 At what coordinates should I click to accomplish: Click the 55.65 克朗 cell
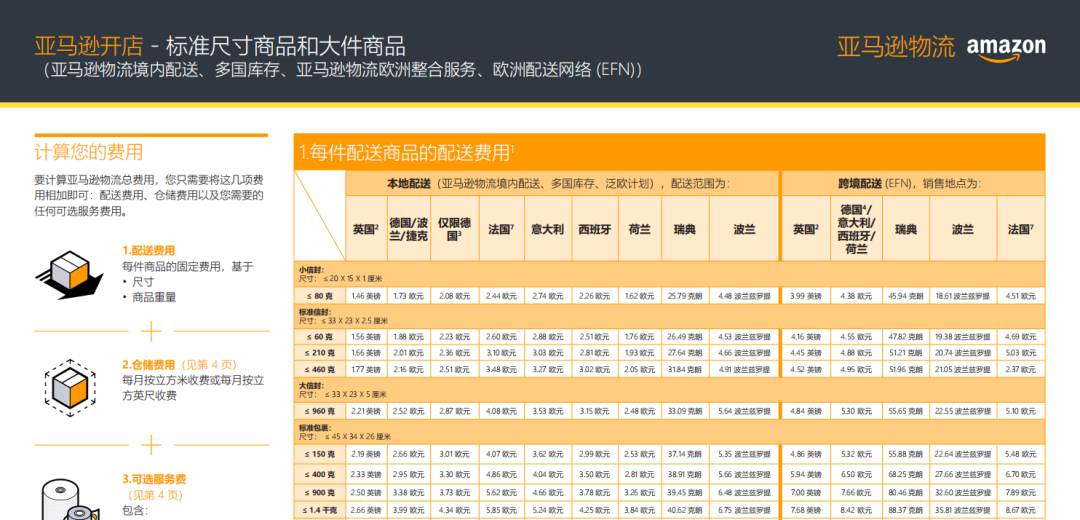click(x=906, y=411)
